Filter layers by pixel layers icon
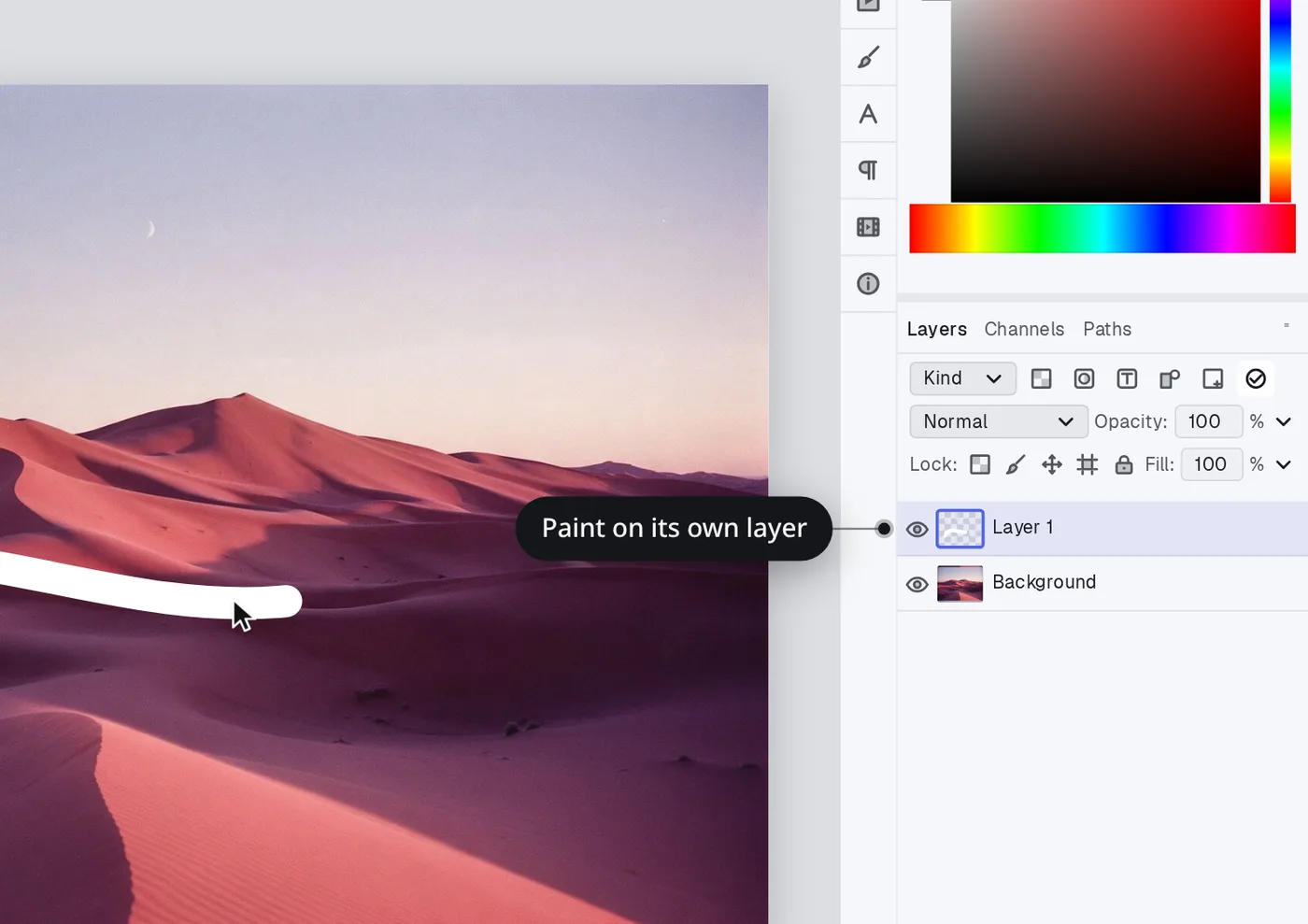Viewport: 1308px width, 924px height. coord(1041,378)
